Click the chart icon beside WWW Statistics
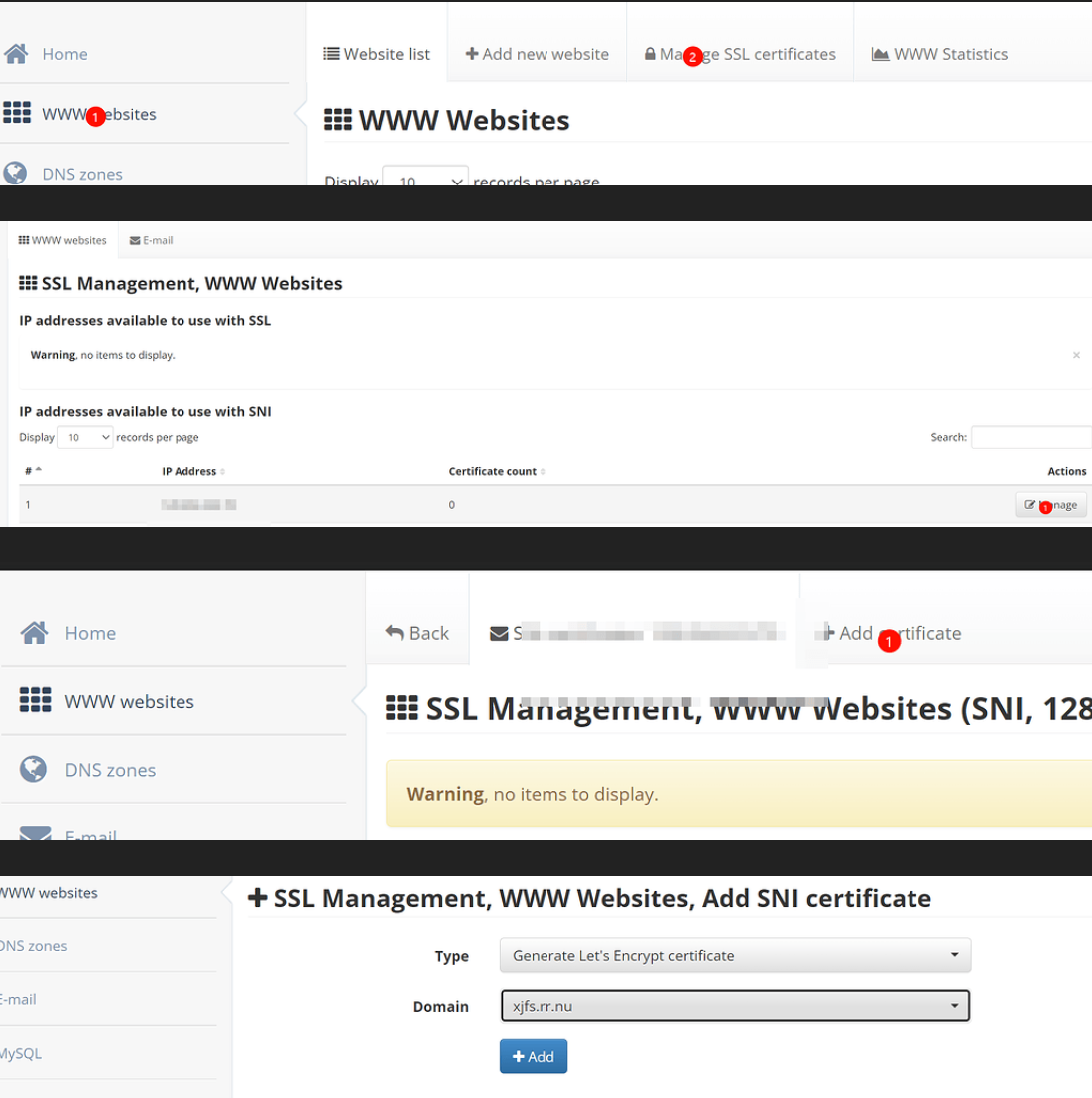This screenshot has width=1092, height=1098. click(880, 54)
